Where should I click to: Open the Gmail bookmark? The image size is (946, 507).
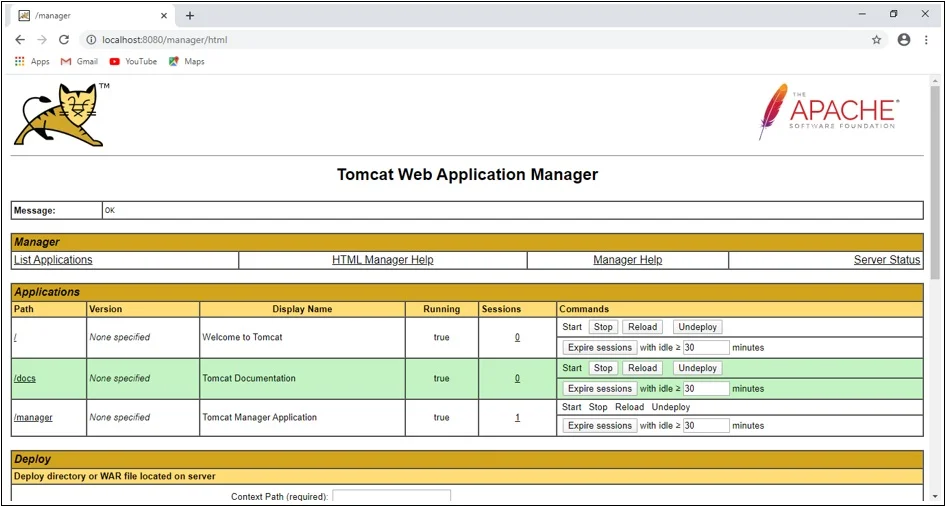click(79, 62)
